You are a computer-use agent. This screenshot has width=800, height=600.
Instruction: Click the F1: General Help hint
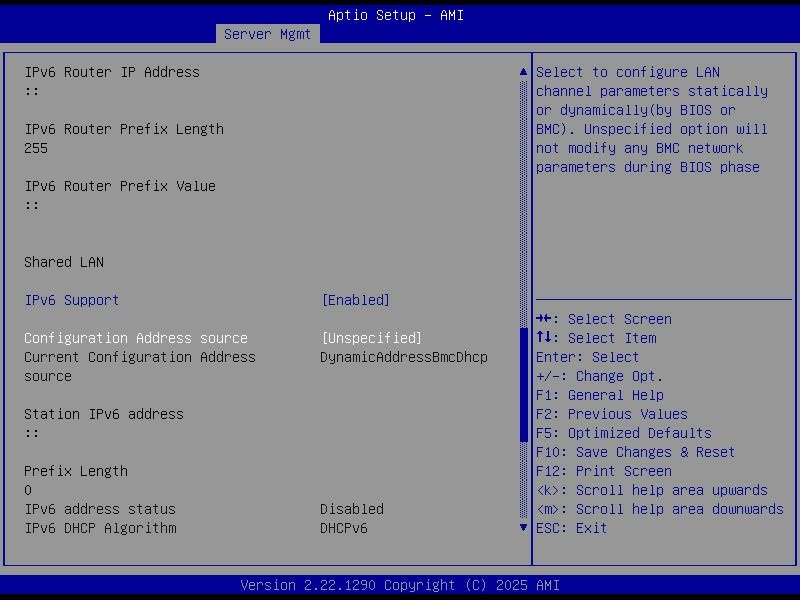point(599,395)
